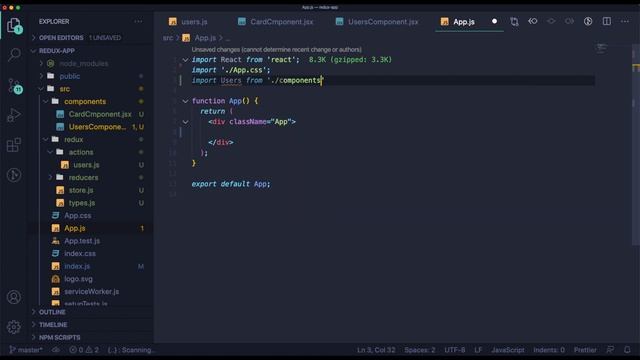
Task: Open index.css in the file tree
Action: (x=80, y=253)
